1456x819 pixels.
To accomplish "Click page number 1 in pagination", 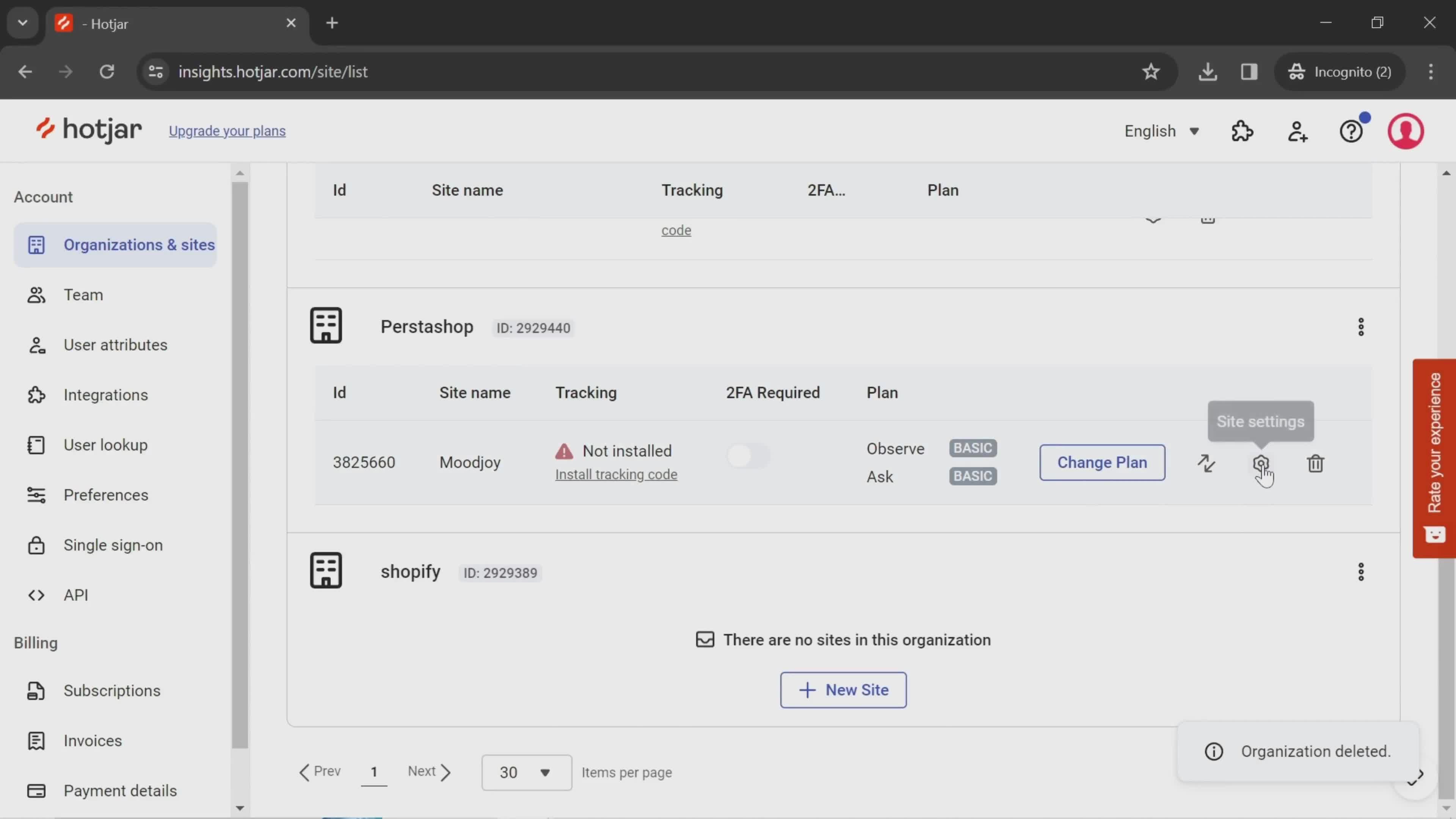I will (373, 772).
